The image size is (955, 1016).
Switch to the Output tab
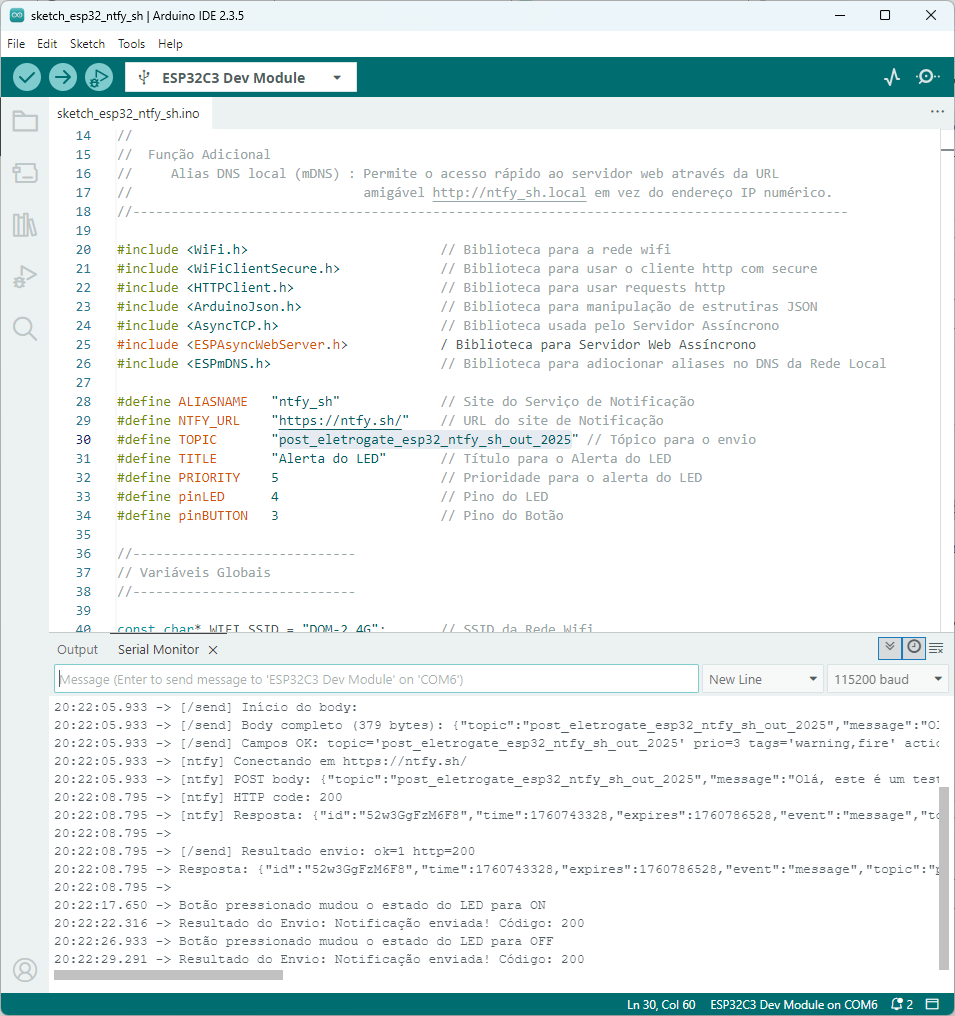click(77, 649)
